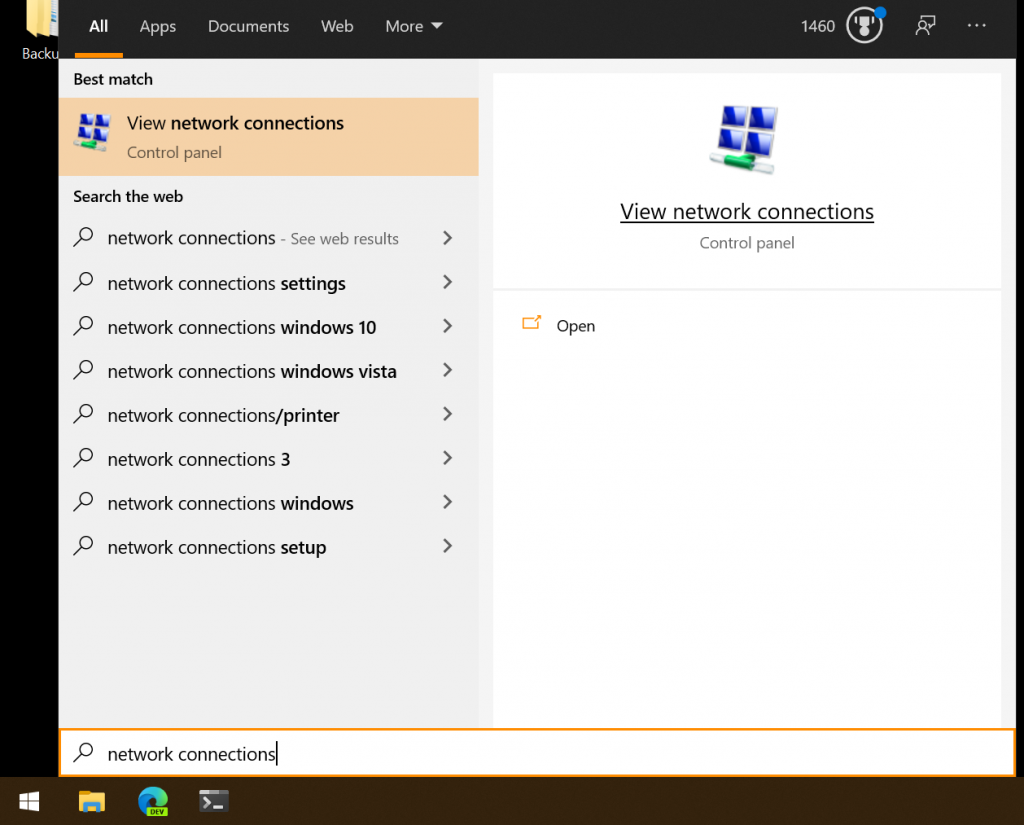1024x825 pixels.
Task: Expand 'network connections - See web results' arrow
Action: point(447,238)
